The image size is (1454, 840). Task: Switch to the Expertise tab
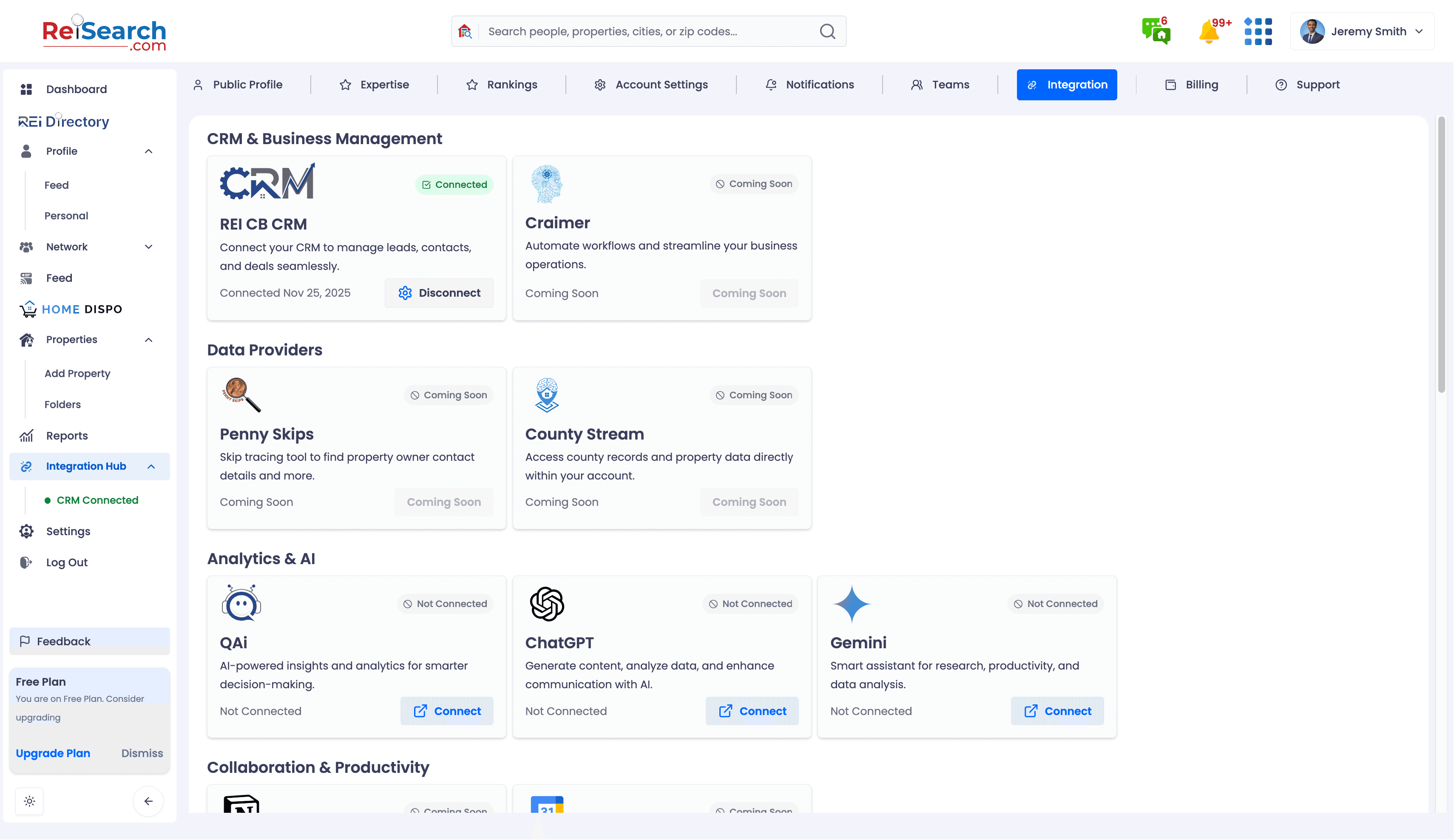coord(374,85)
